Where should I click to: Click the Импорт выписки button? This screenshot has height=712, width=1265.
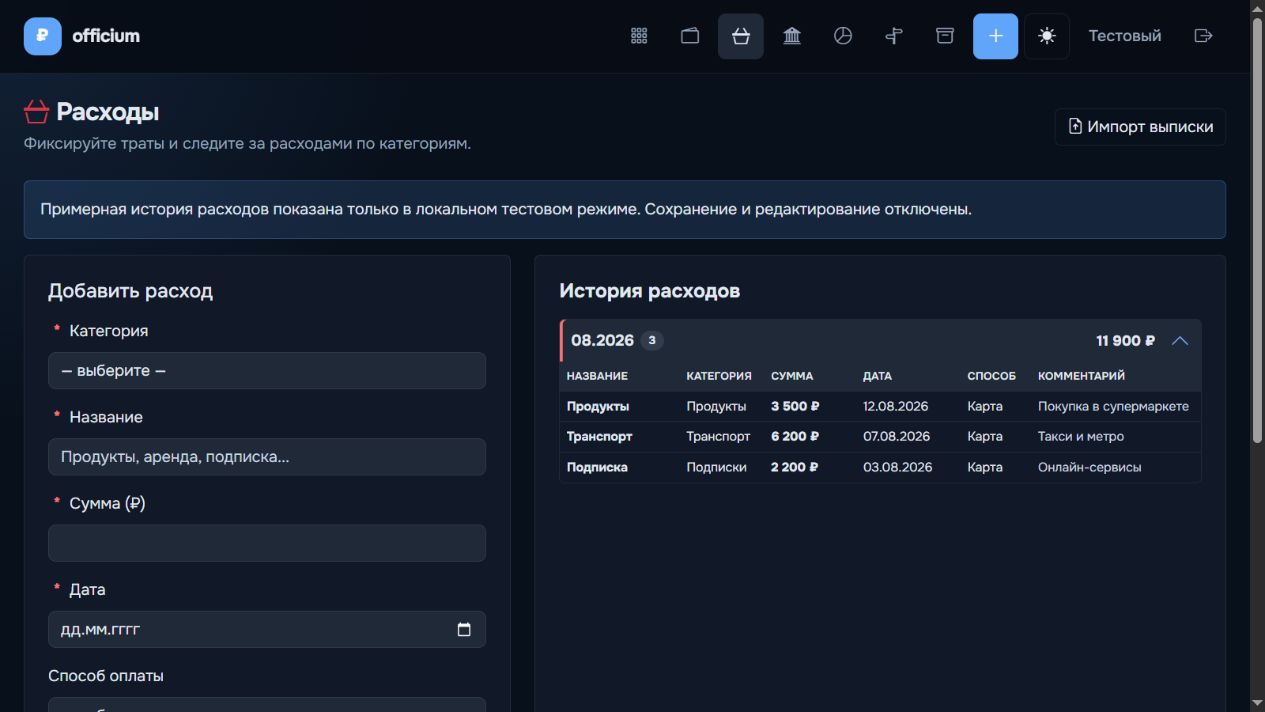1140,127
